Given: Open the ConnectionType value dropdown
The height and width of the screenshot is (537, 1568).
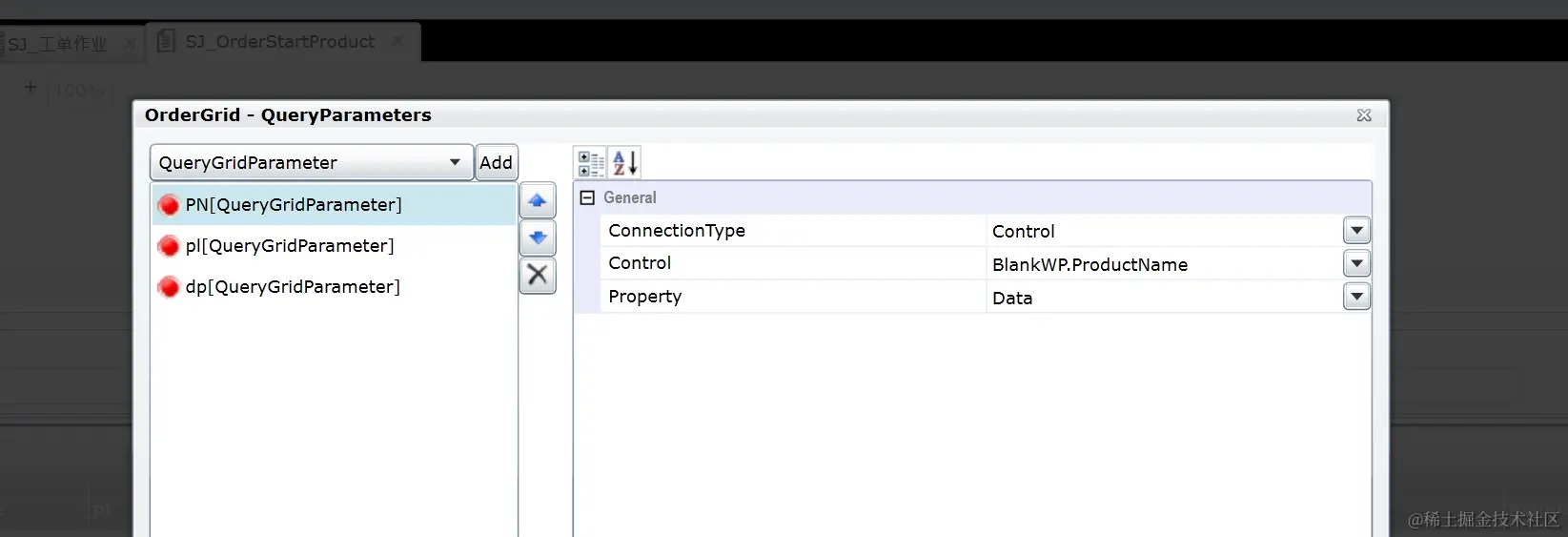Looking at the screenshot, I should coord(1356,230).
